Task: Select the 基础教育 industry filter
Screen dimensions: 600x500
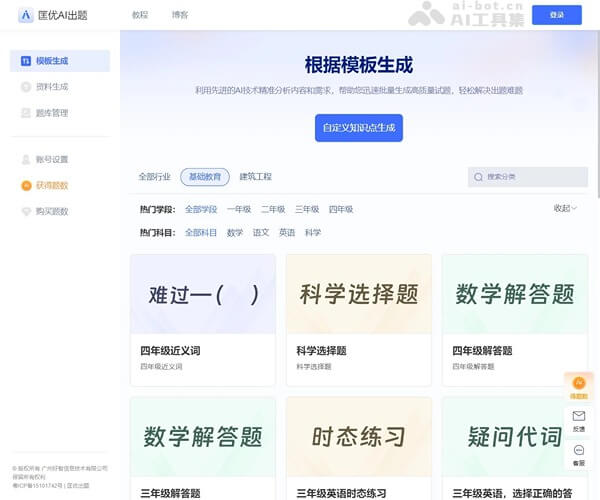Action: coord(204,177)
